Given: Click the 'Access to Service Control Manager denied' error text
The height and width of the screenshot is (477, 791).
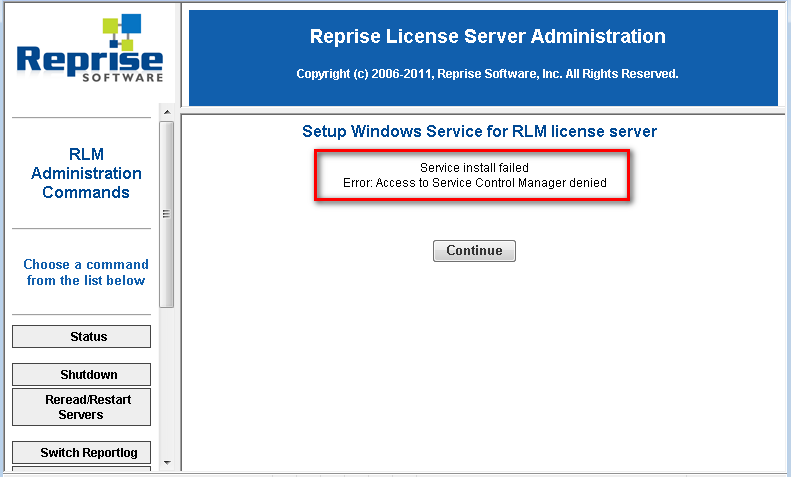Looking at the screenshot, I should (x=474, y=183).
